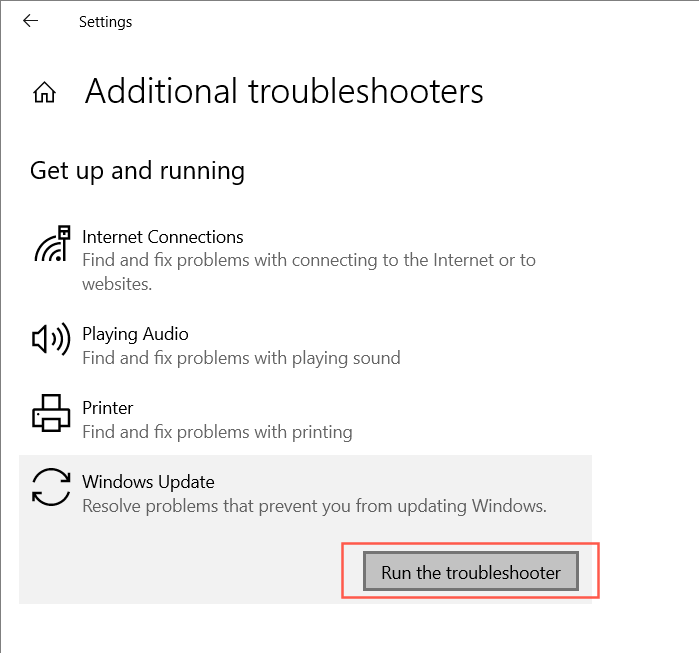Image resolution: width=699 pixels, height=653 pixels.
Task: Click the Printer icon
Action: click(52, 413)
